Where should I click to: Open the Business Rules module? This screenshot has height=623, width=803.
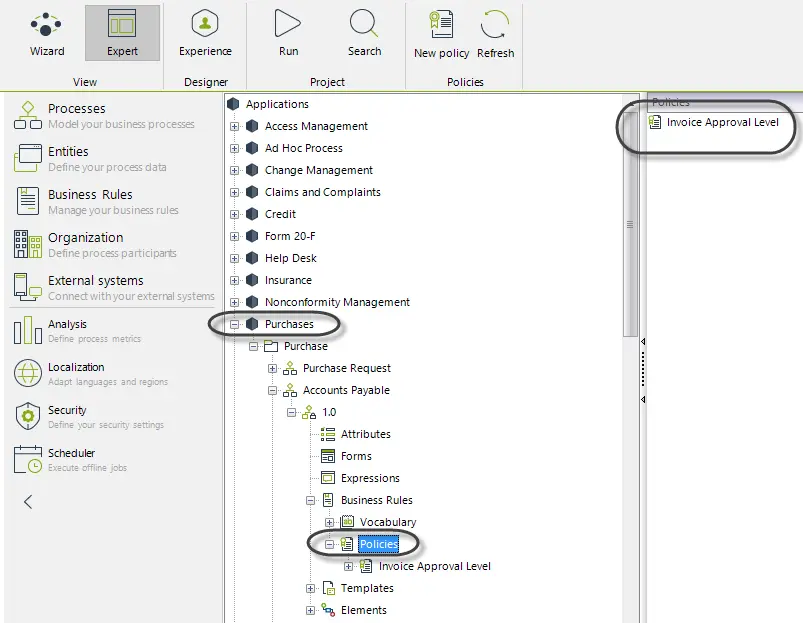(x=97, y=202)
